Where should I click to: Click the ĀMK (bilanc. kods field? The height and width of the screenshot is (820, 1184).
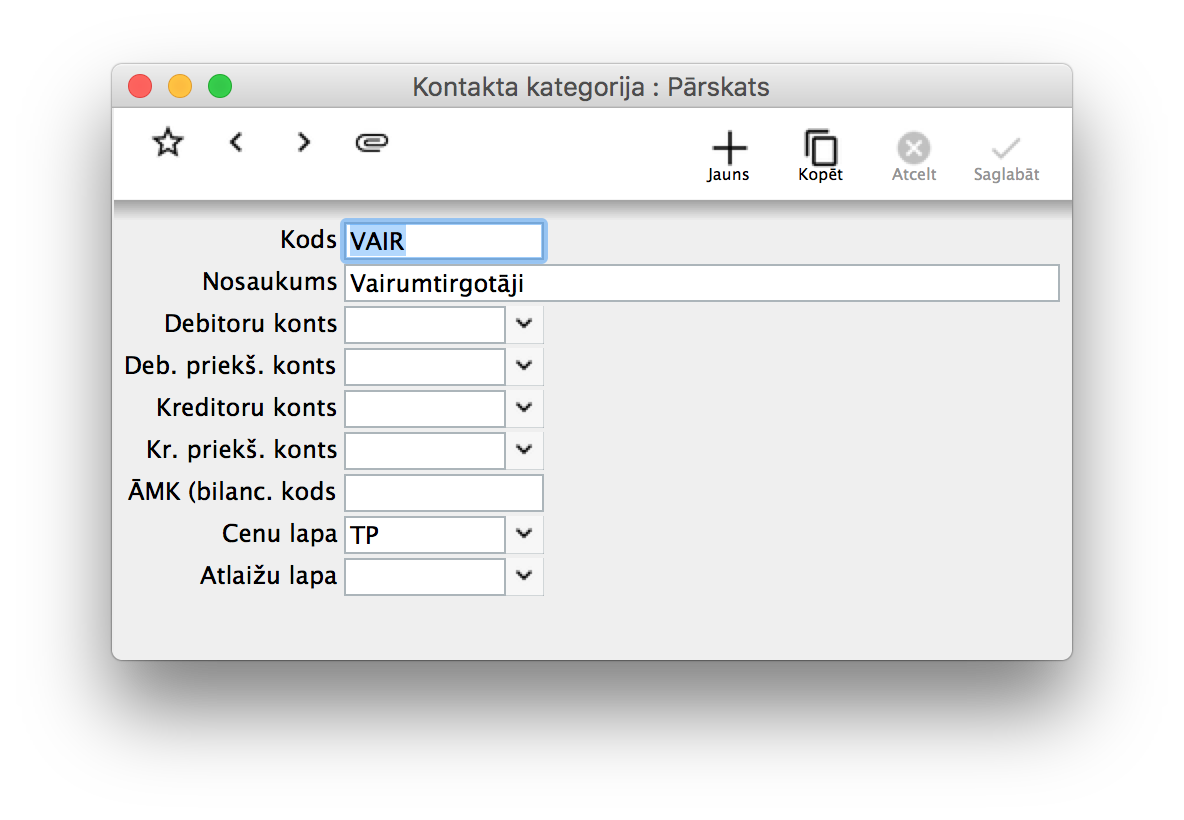click(x=444, y=493)
